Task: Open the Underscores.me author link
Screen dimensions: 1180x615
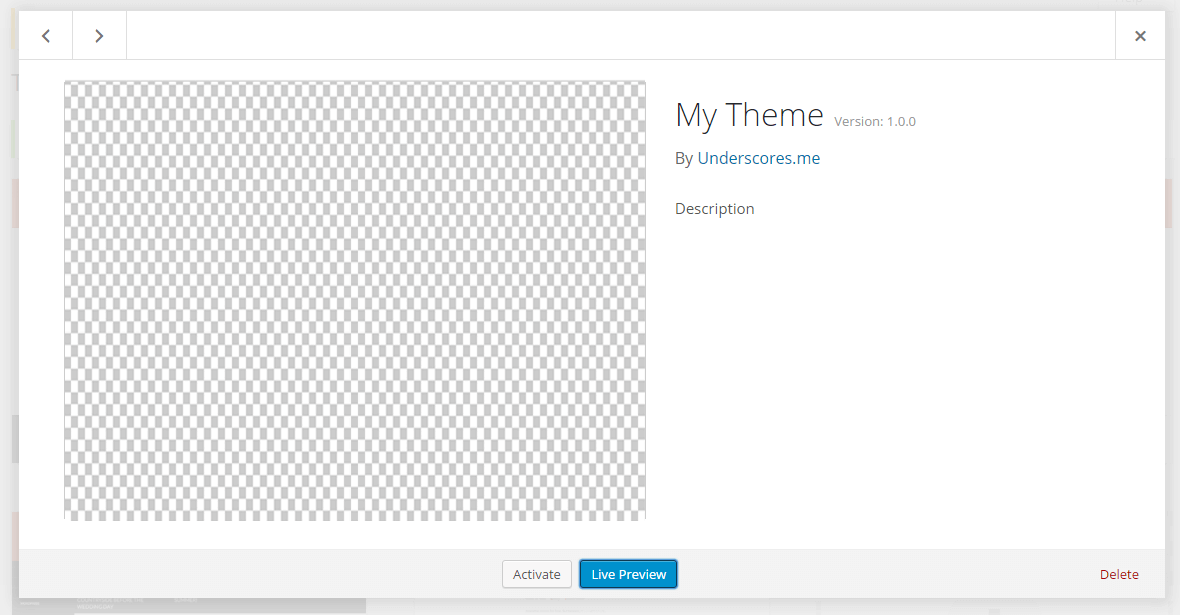Action: tap(759, 158)
